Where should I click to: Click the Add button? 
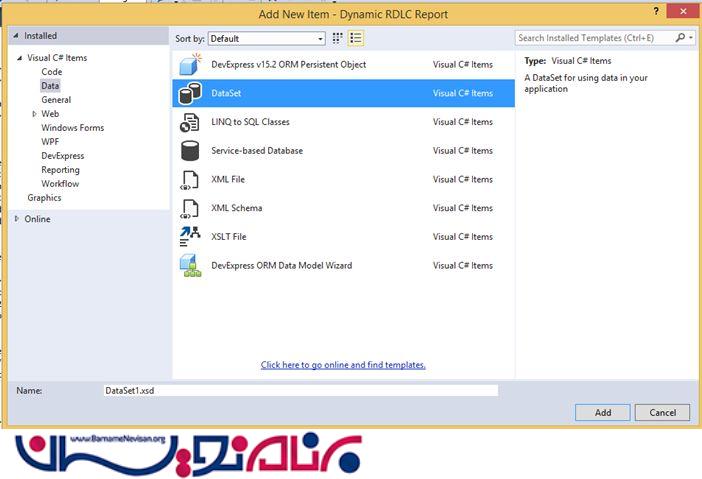point(602,412)
